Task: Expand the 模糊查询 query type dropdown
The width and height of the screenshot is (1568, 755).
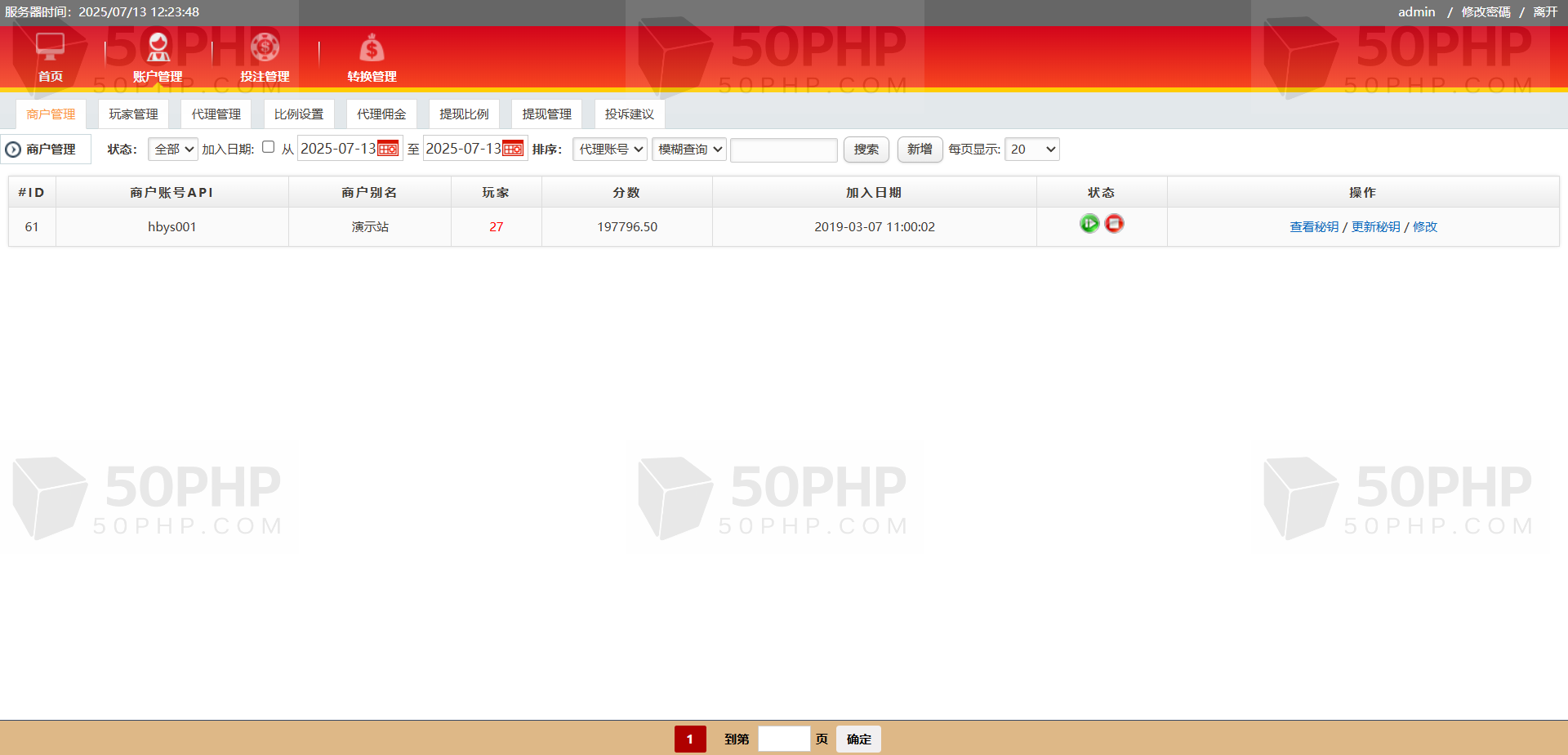Action: point(689,149)
